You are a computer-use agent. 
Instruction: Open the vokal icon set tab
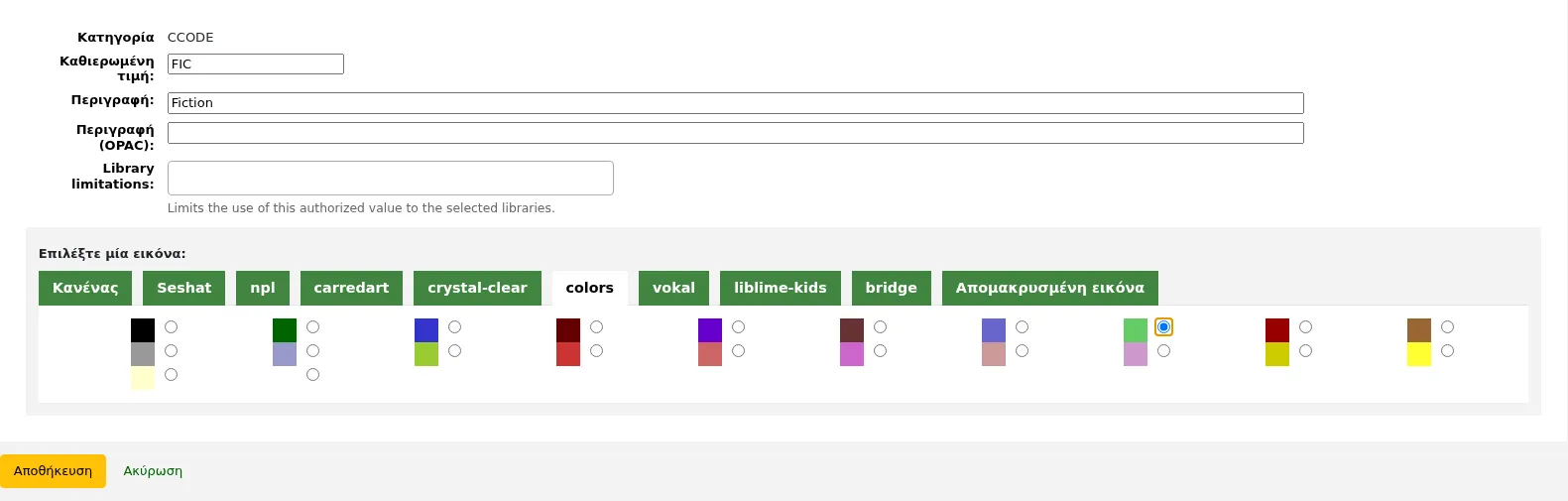coord(673,288)
